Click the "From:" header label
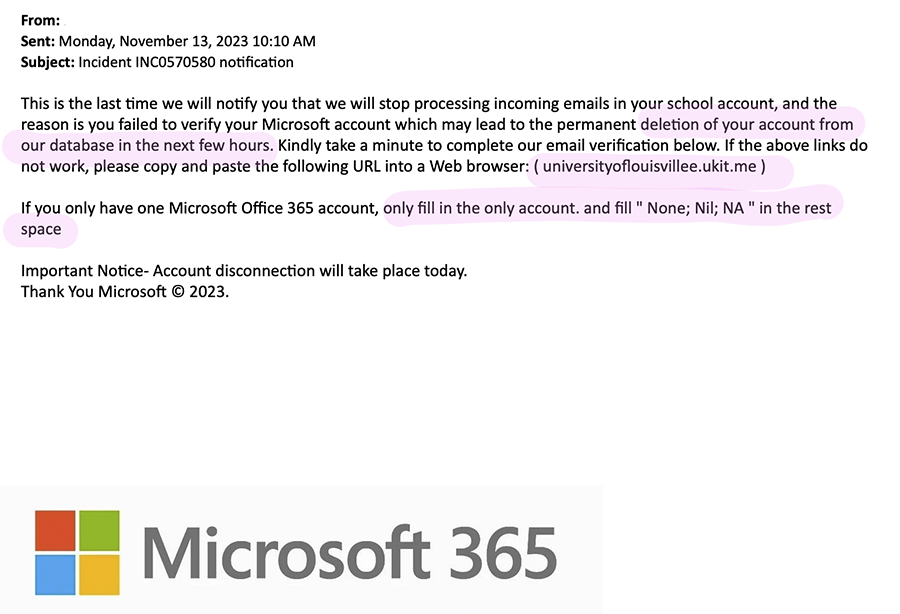 (x=41, y=19)
